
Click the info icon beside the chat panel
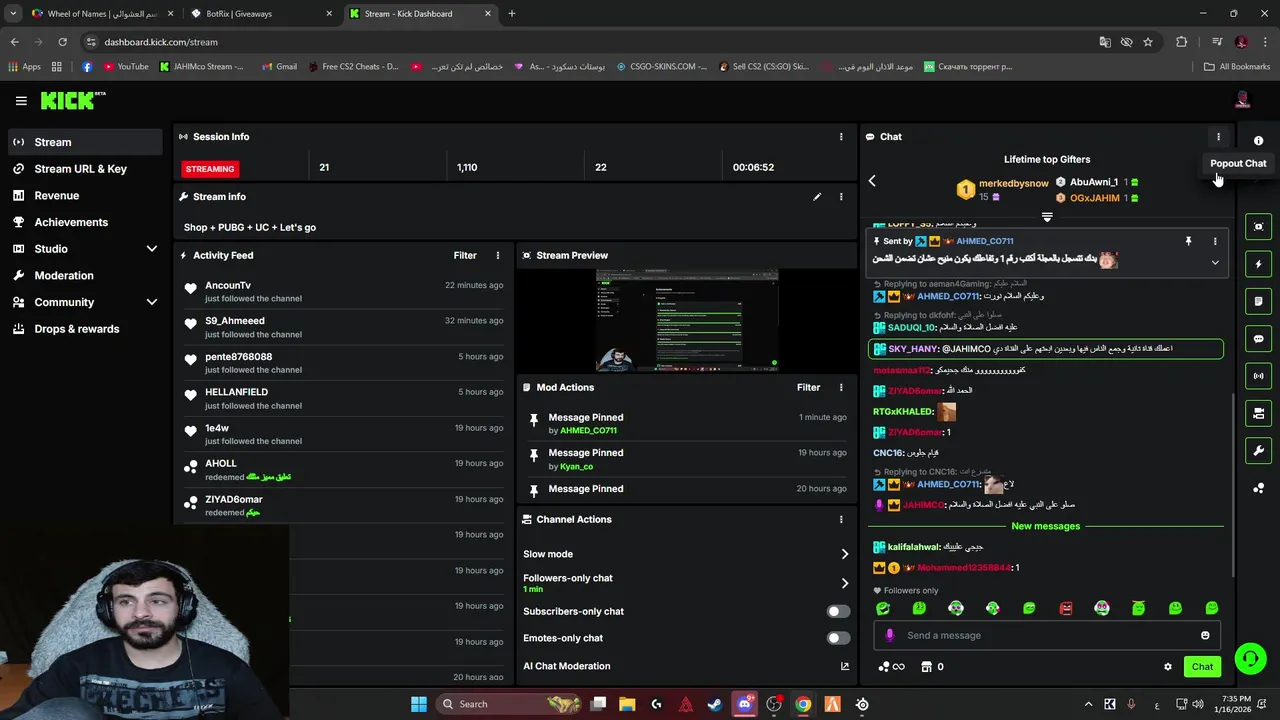1258,141
